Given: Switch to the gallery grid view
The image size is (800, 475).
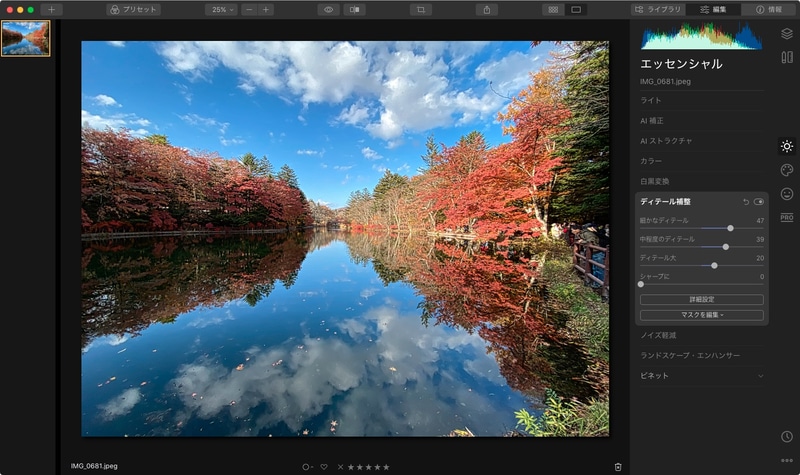Looking at the screenshot, I should [553, 10].
